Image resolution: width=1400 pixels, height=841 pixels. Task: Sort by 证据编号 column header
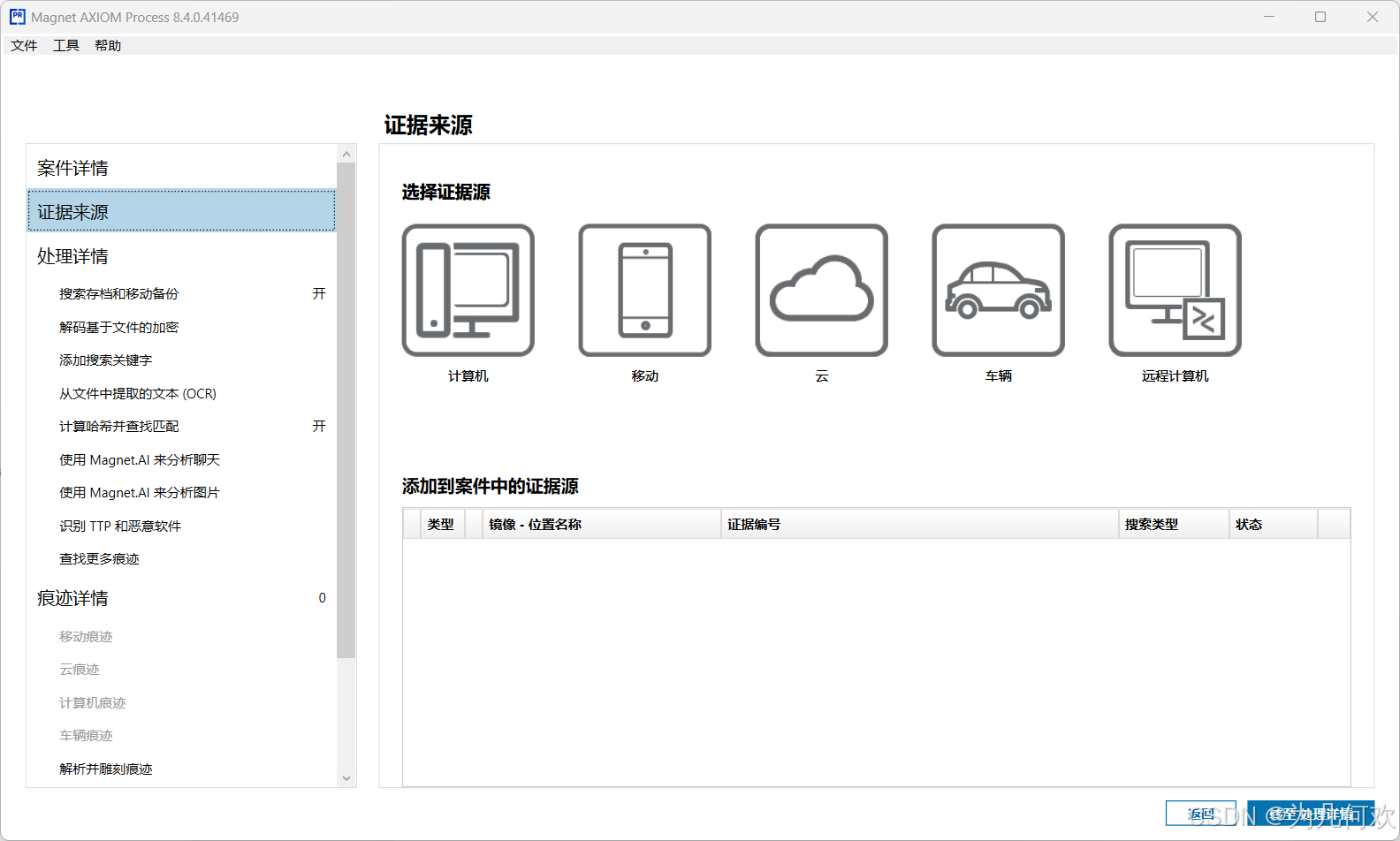tap(920, 524)
